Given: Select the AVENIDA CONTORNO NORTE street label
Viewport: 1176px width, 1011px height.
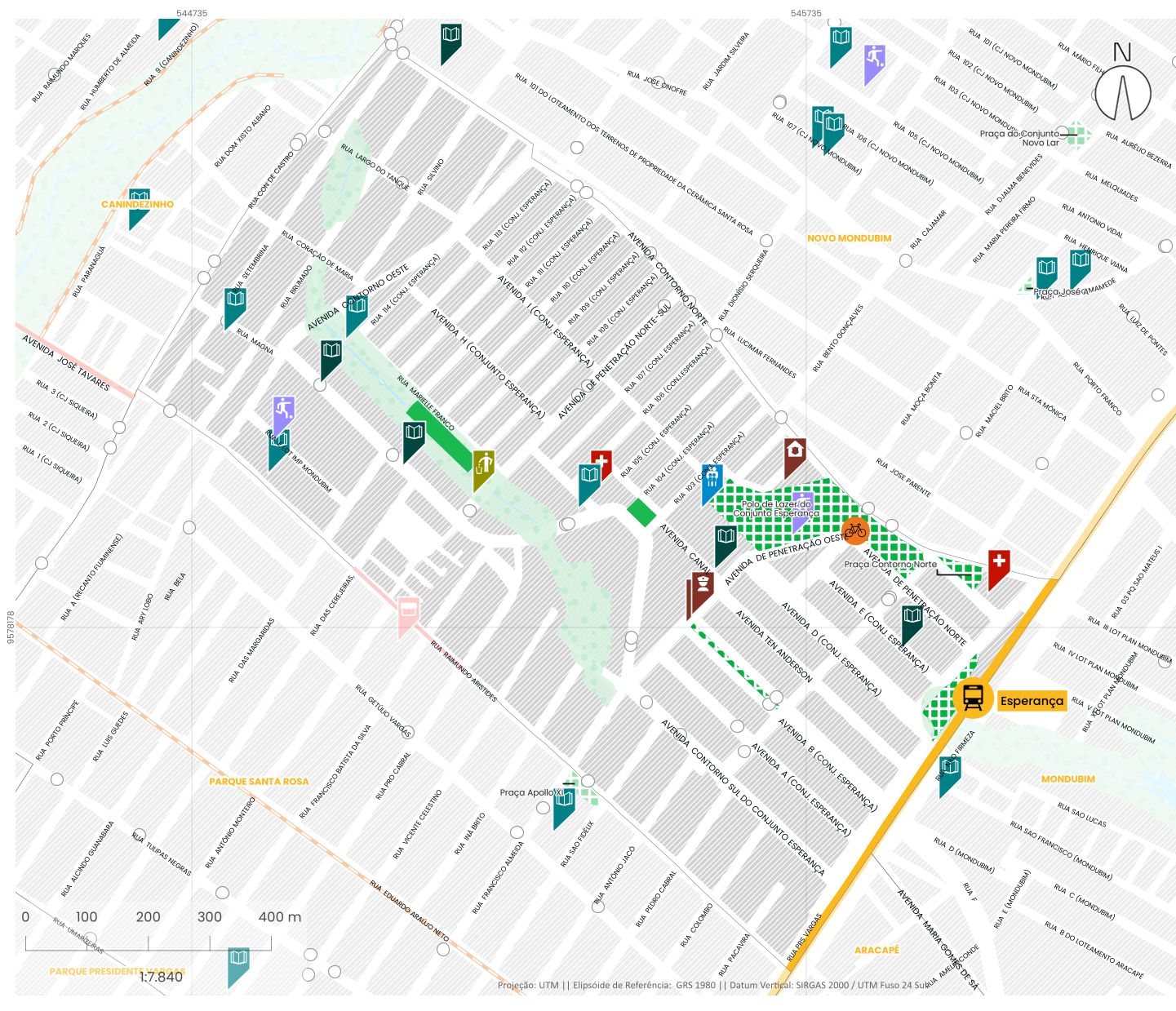Looking at the screenshot, I should [x=667, y=279].
